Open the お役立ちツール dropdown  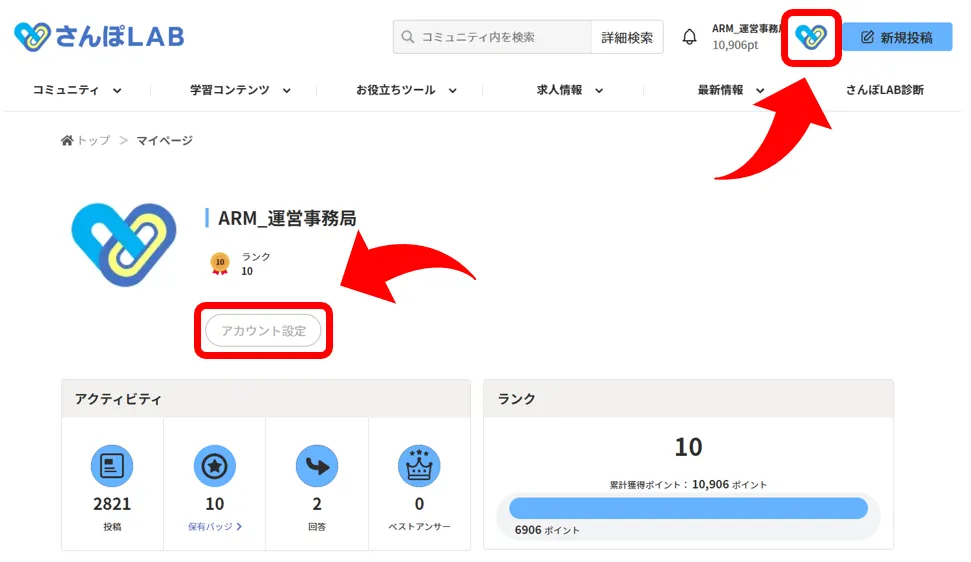click(406, 90)
